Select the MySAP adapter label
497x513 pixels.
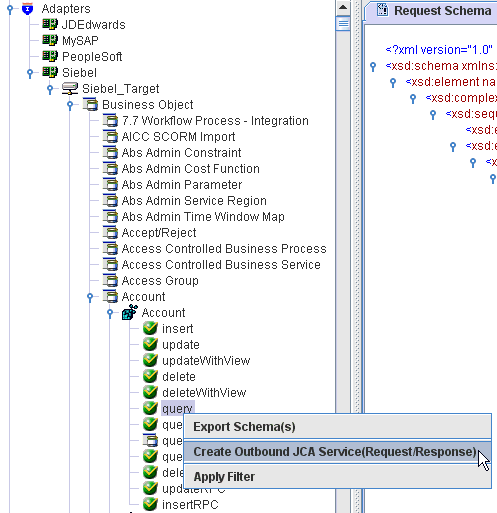80,41
